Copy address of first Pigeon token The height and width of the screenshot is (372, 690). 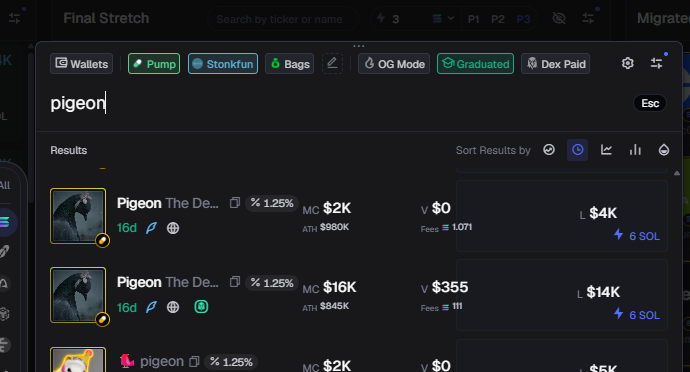tap(235, 203)
